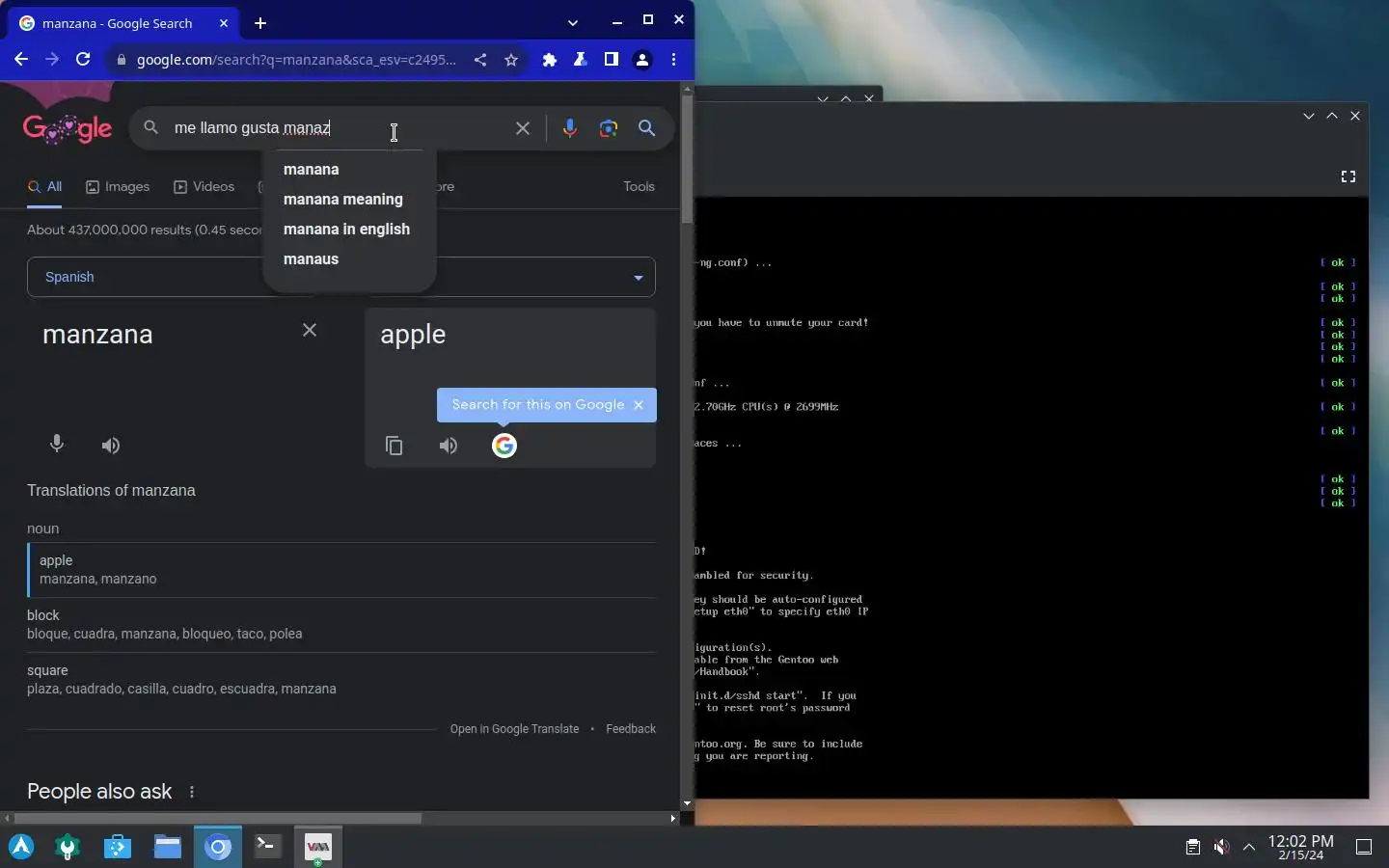Click inside the Google search text field
1389x868 pixels.
point(338,128)
